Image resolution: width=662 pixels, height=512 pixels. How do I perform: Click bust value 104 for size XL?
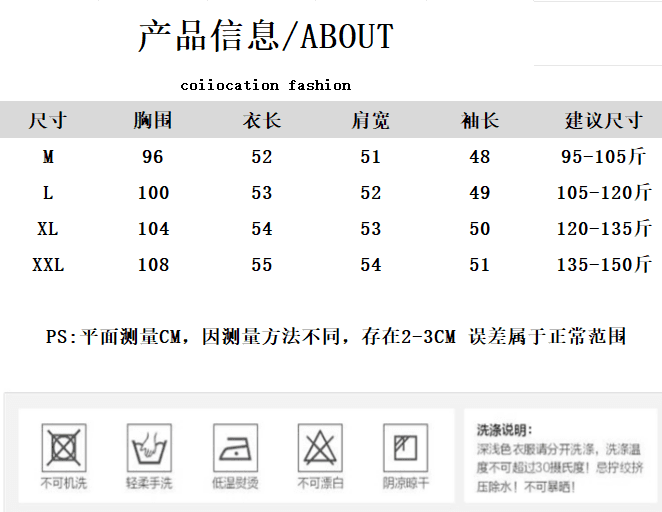tap(154, 229)
